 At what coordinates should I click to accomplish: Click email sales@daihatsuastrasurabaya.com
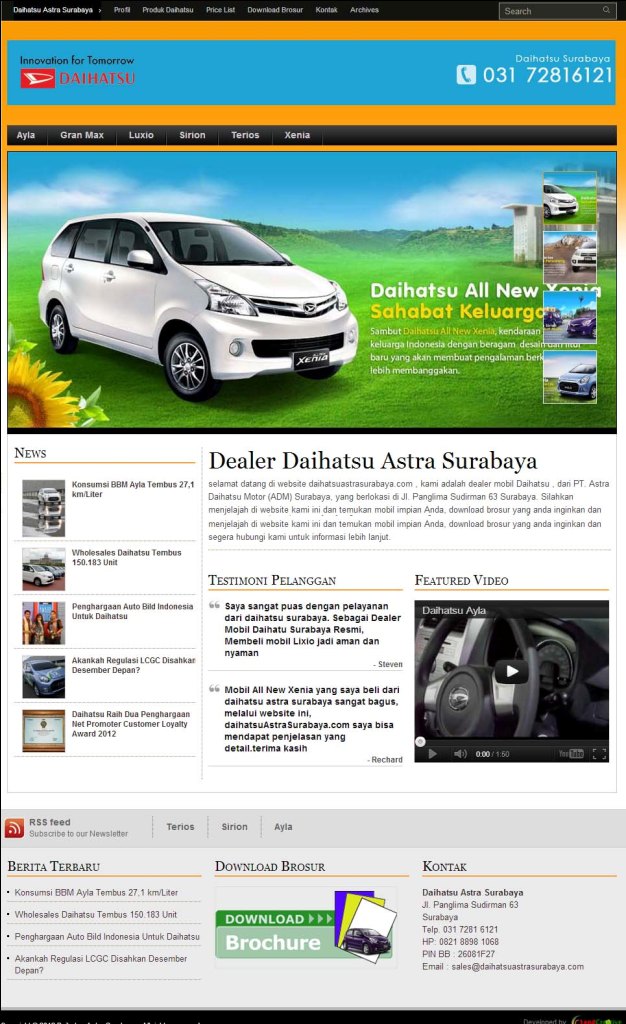tap(518, 967)
